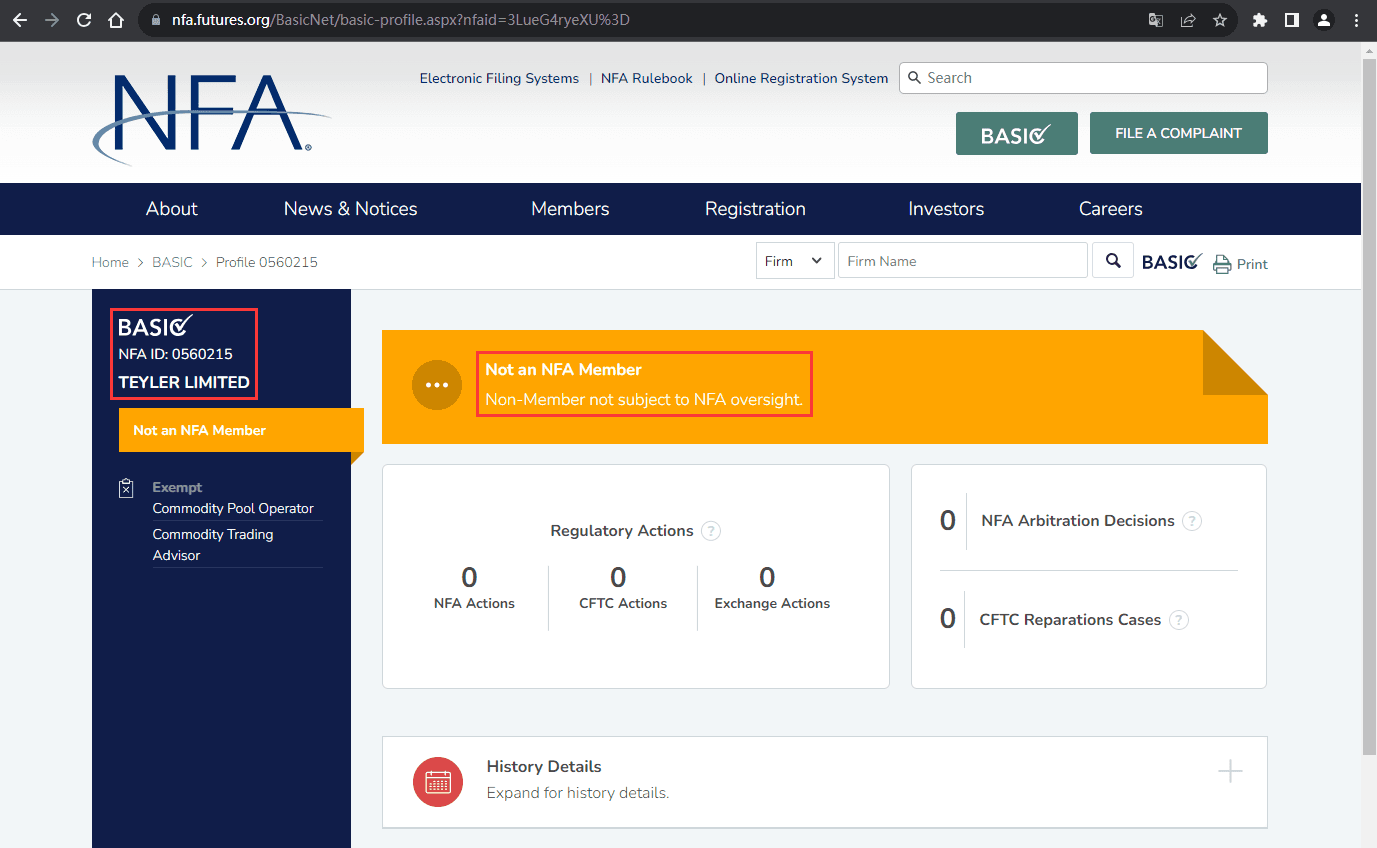1377x848 pixels.
Task: Go back using the browser back arrow
Action: point(20,20)
